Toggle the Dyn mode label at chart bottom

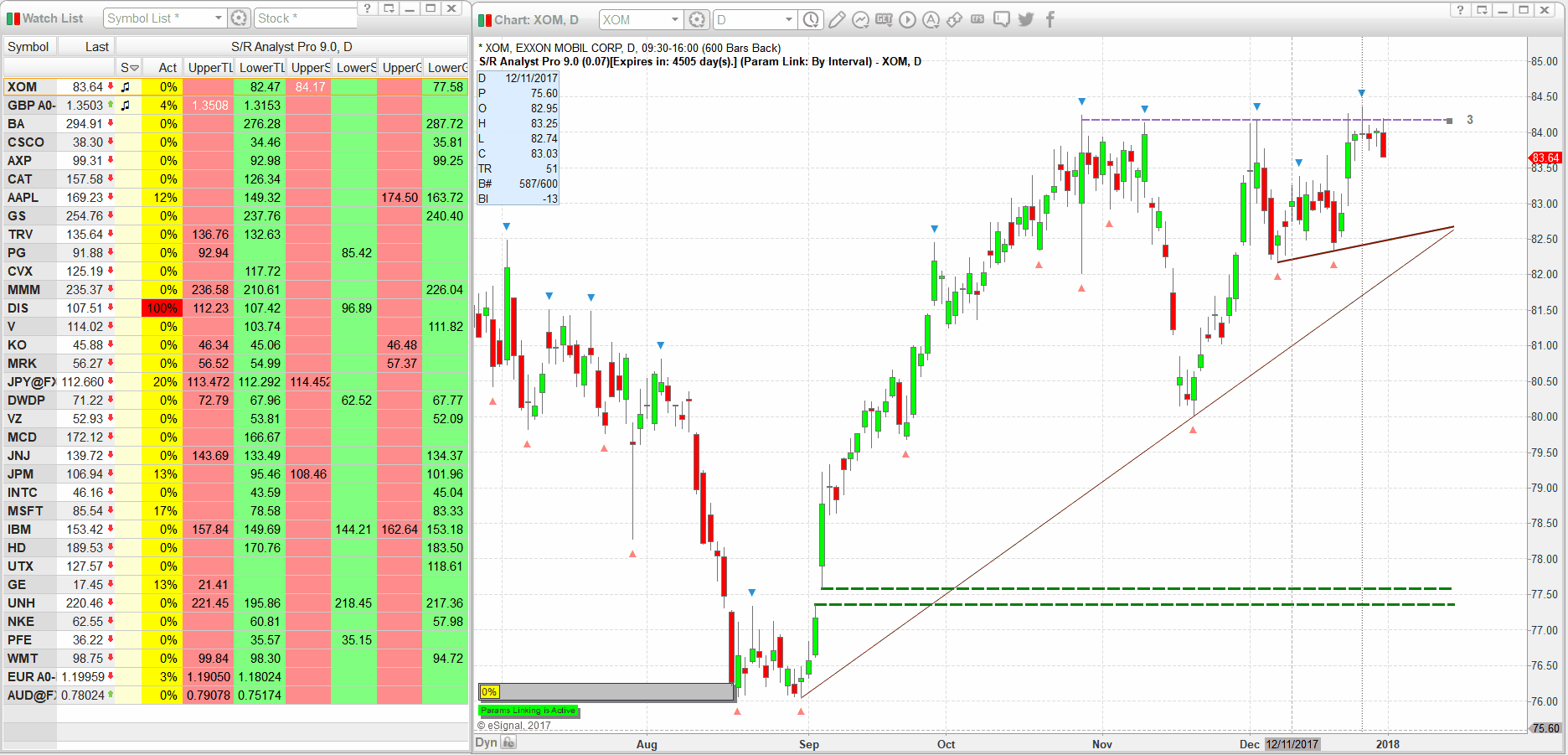click(x=487, y=742)
